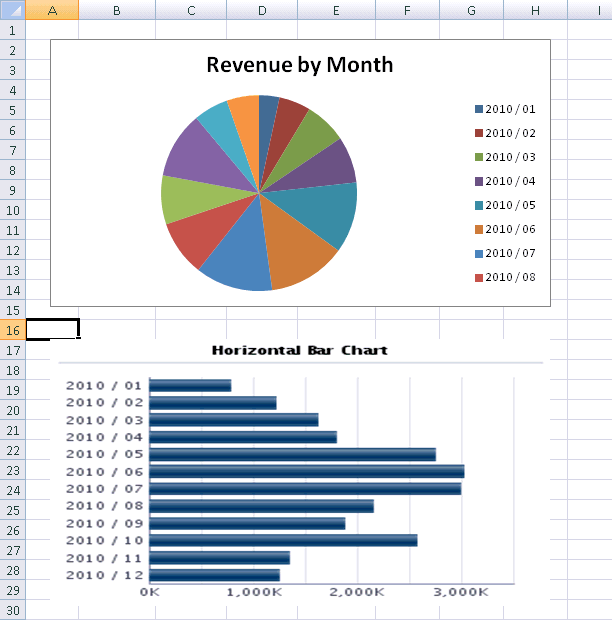Select row 29 header

[x=13, y=590]
